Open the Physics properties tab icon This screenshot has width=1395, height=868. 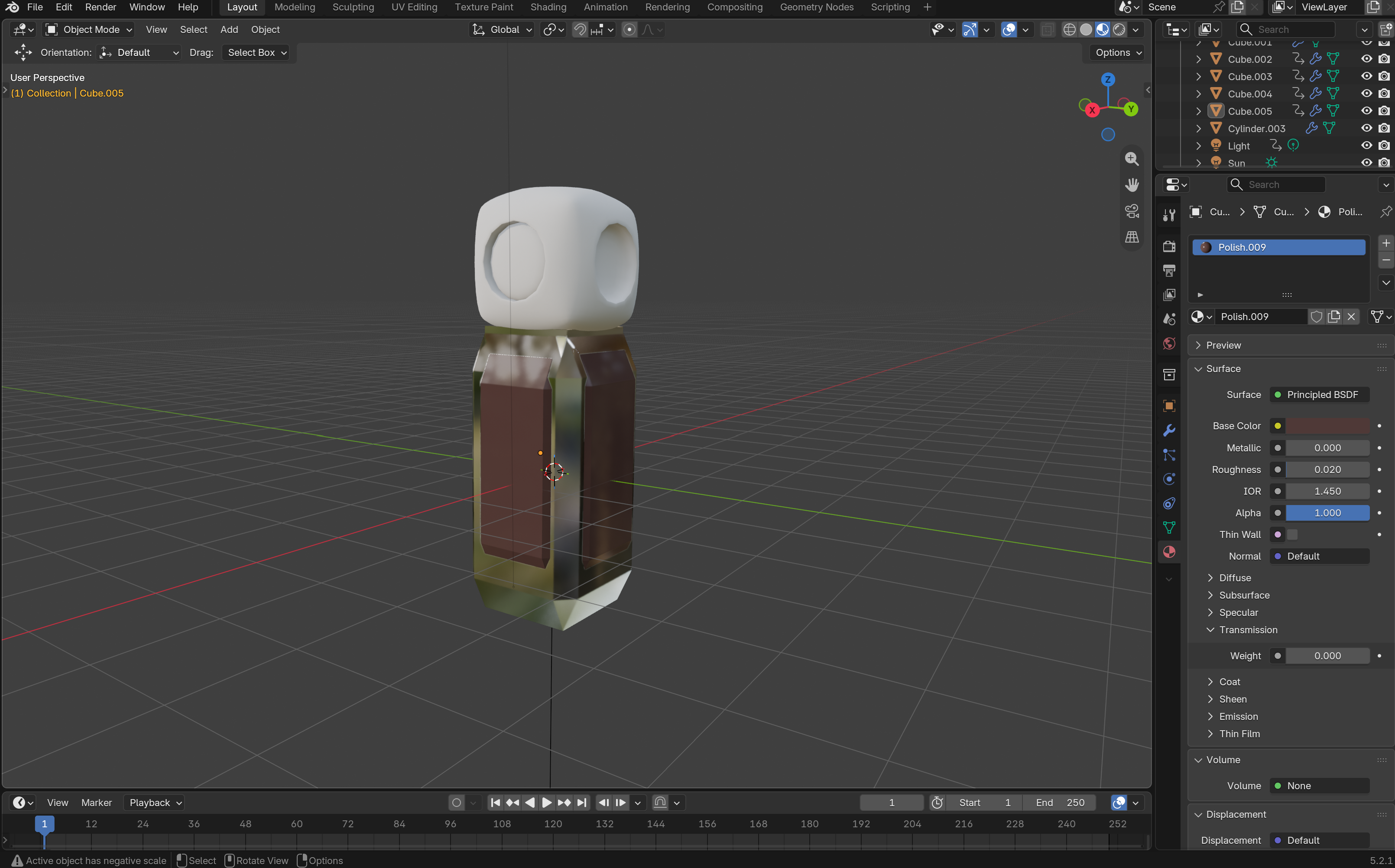coord(1169,479)
